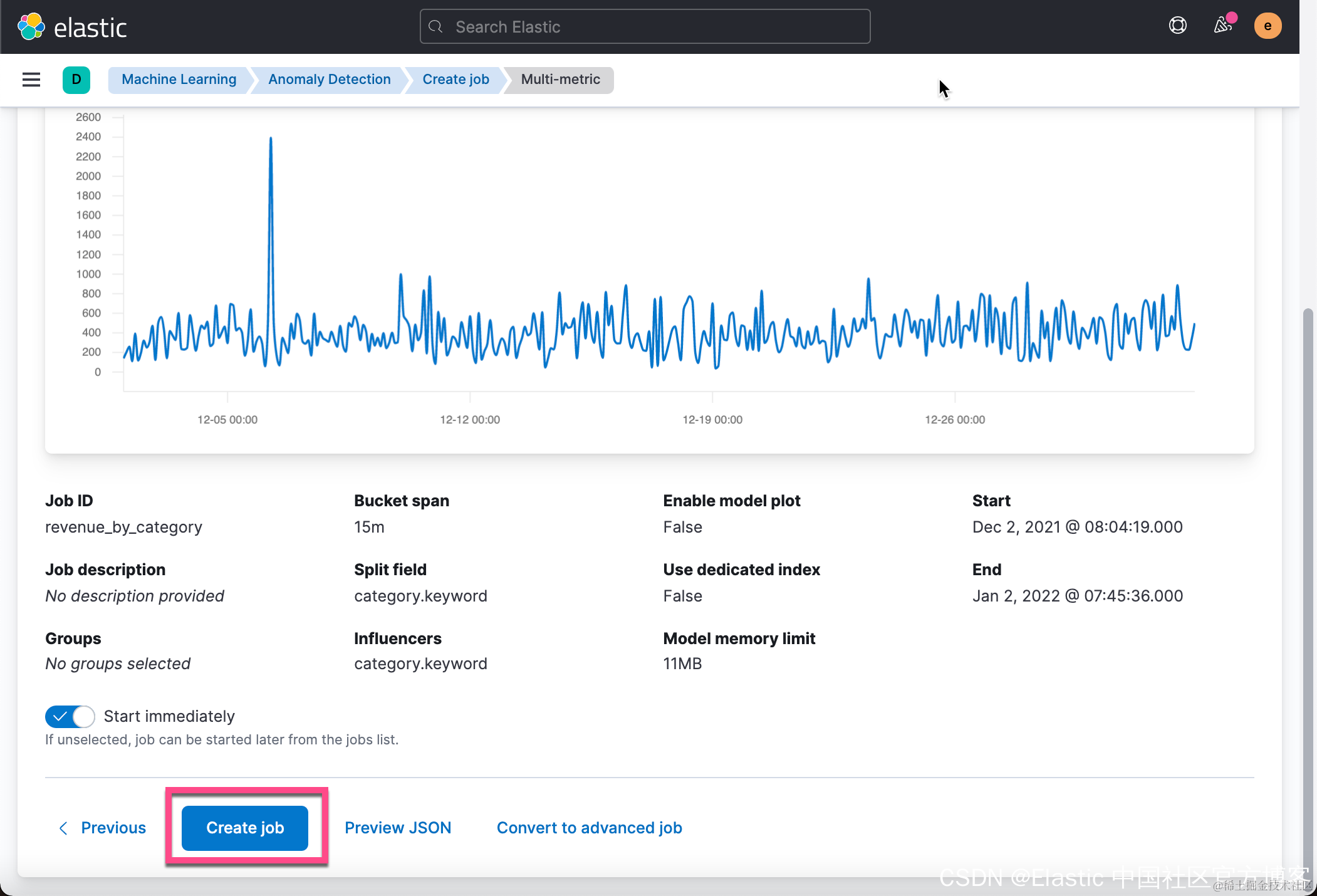Screen dimensions: 1317x896
Task: Click the Previous left chevron arrow
Action: tap(63, 828)
